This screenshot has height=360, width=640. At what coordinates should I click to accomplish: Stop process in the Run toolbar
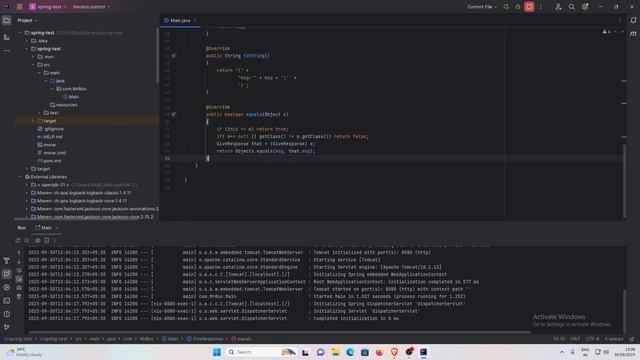27,240
